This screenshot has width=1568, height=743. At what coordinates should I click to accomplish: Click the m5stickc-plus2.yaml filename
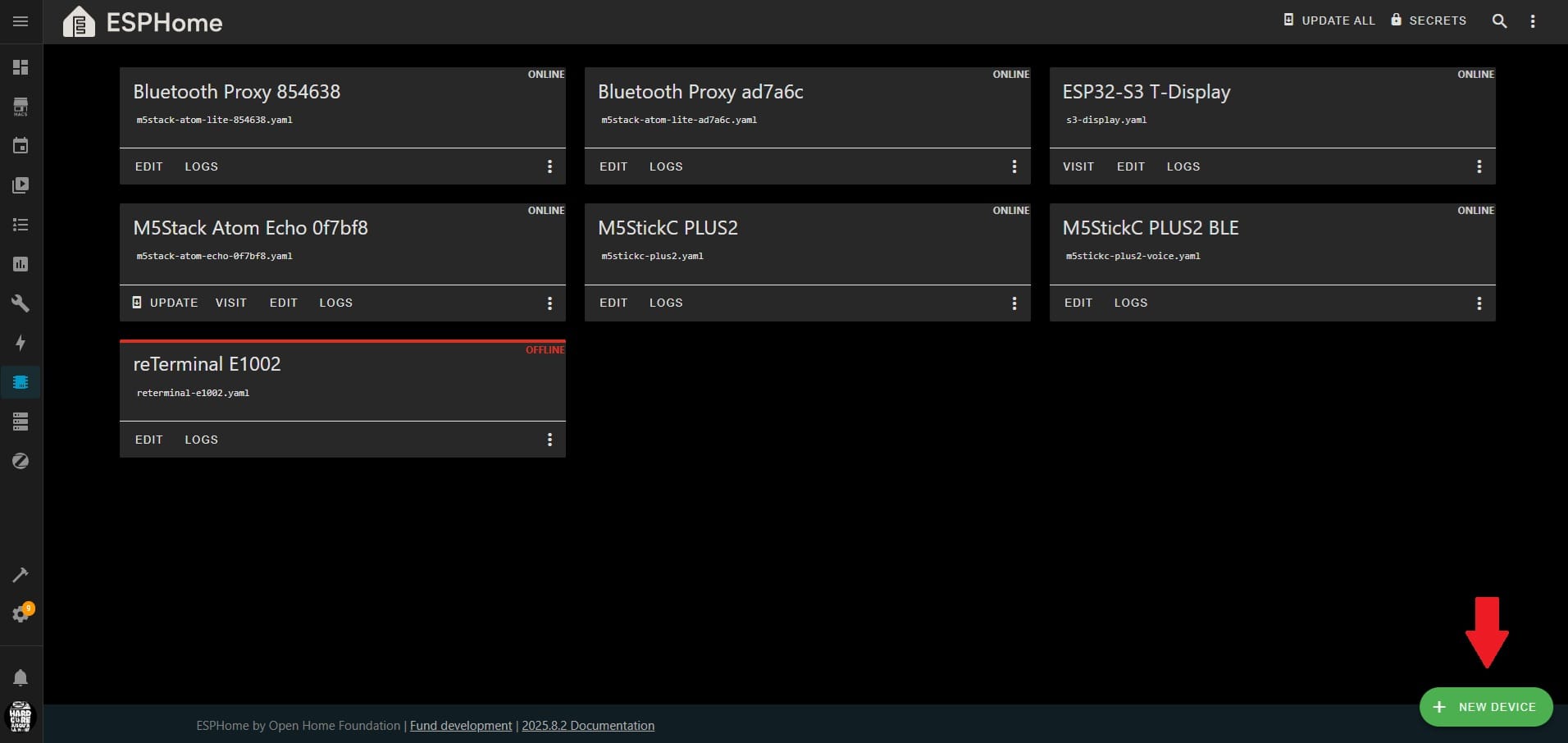(652, 256)
